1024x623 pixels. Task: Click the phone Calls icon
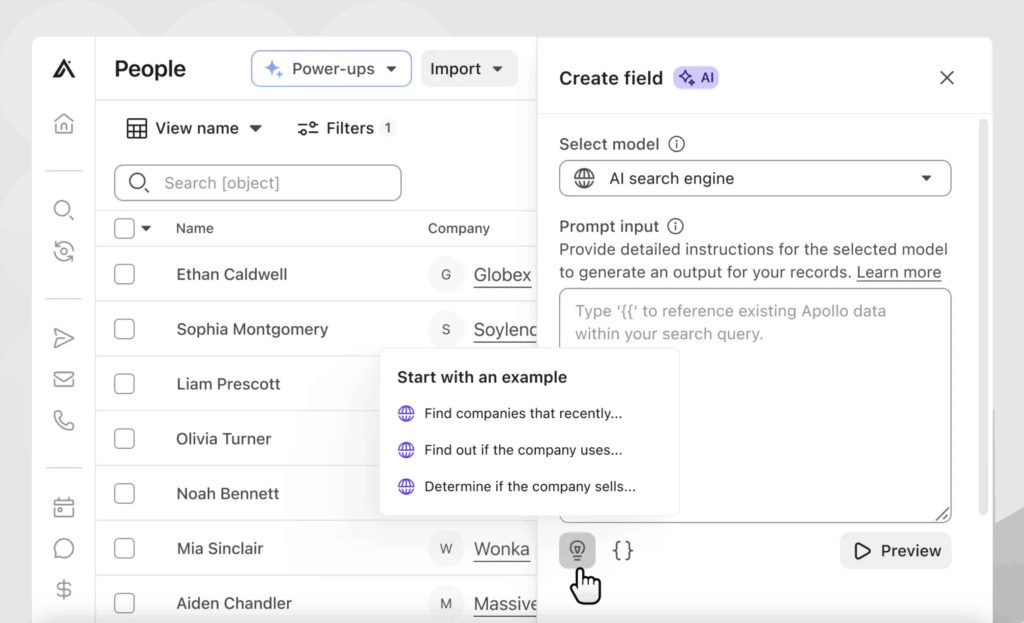pyautogui.click(x=64, y=421)
